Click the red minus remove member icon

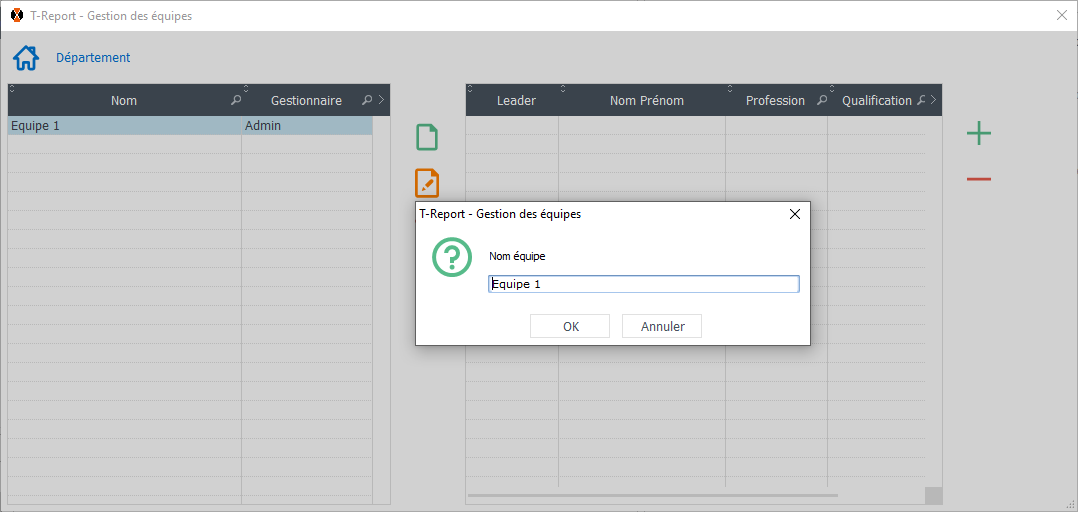(x=979, y=179)
